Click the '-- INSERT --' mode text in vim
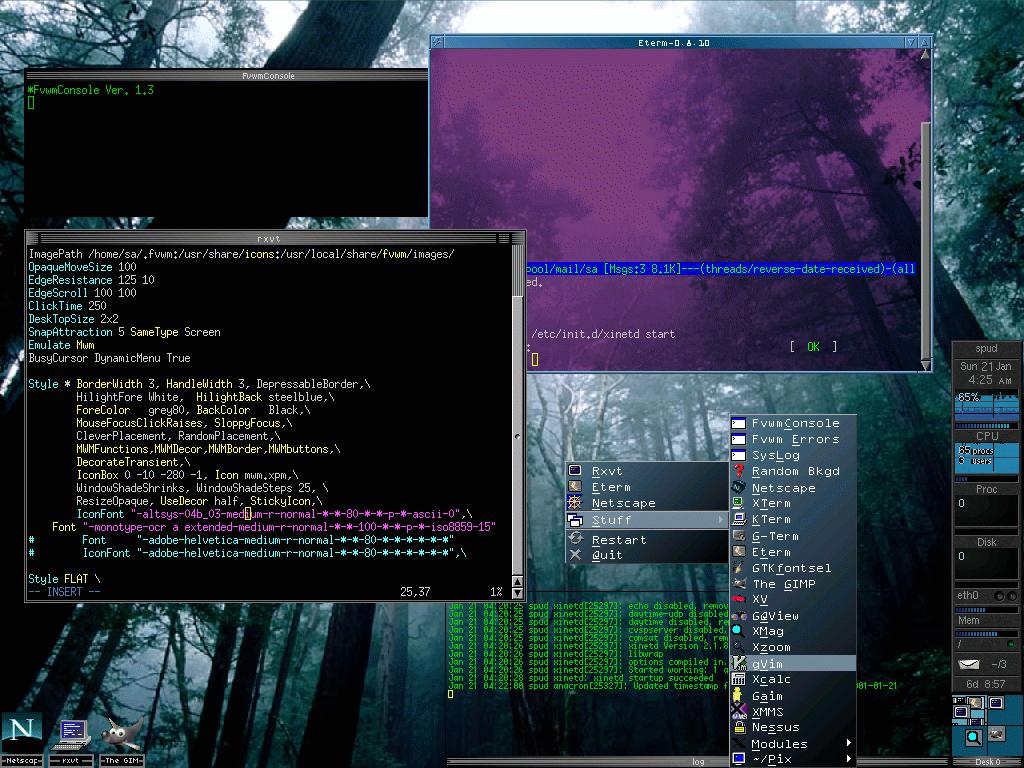The width and height of the screenshot is (1024, 768). (x=65, y=592)
